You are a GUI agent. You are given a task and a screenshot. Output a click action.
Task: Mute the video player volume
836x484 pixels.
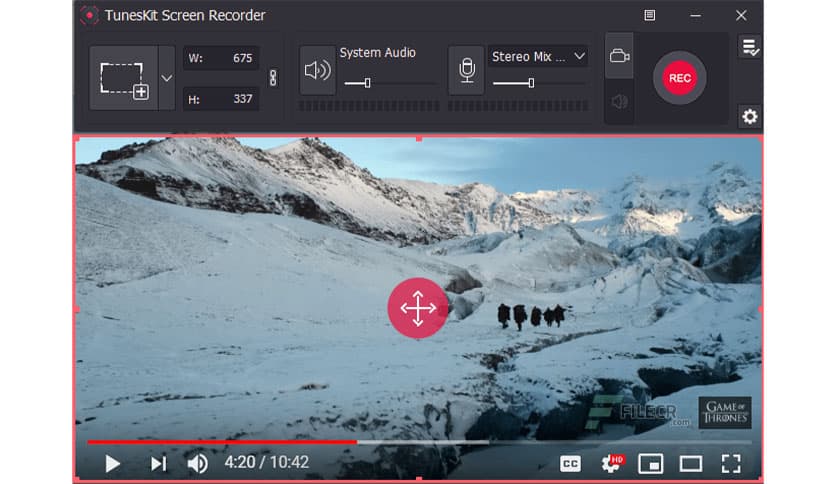pos(198,463)
